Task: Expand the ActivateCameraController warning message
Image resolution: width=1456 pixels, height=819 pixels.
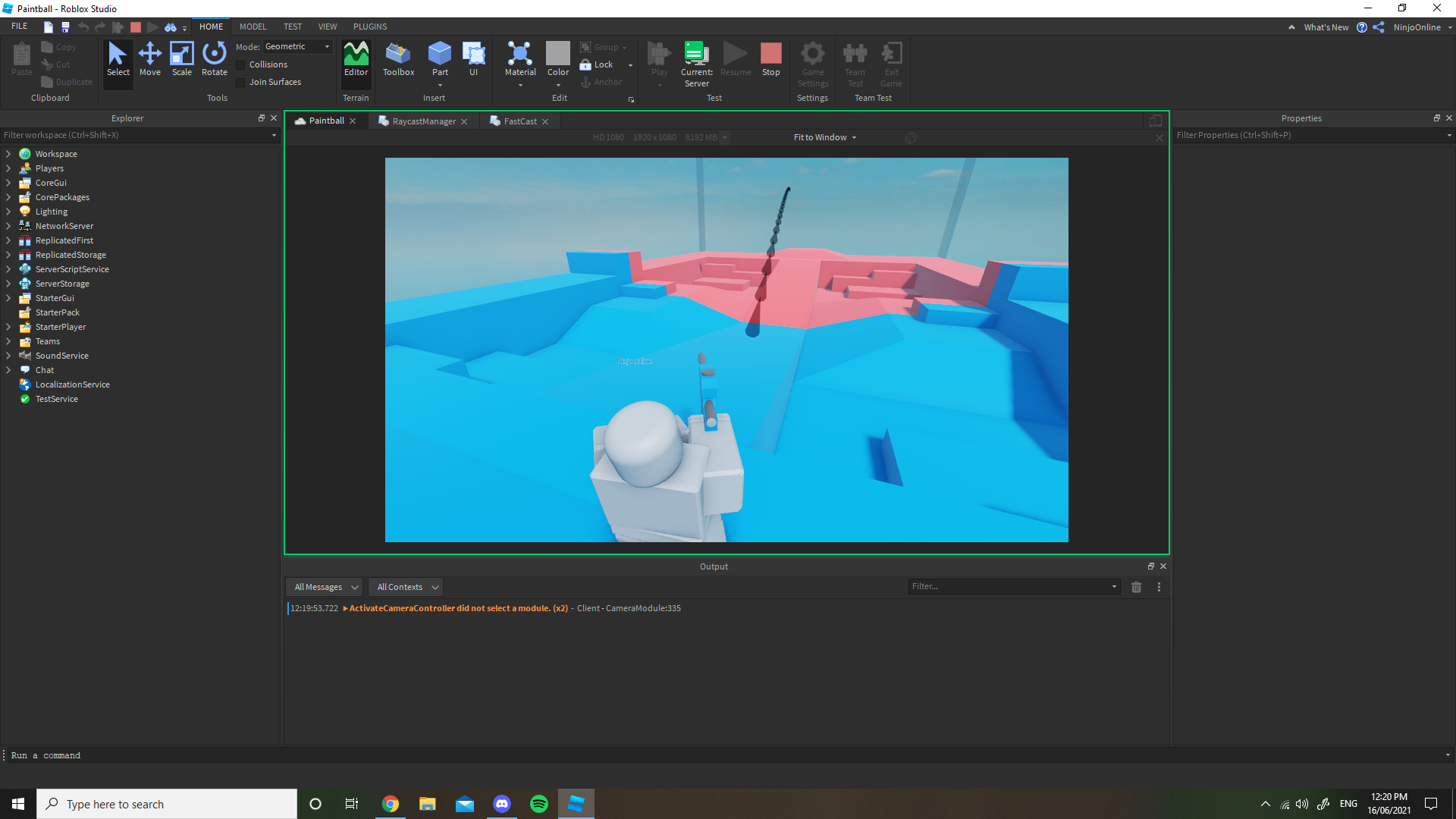Action: pyautogui.click(x=345, y=609)
